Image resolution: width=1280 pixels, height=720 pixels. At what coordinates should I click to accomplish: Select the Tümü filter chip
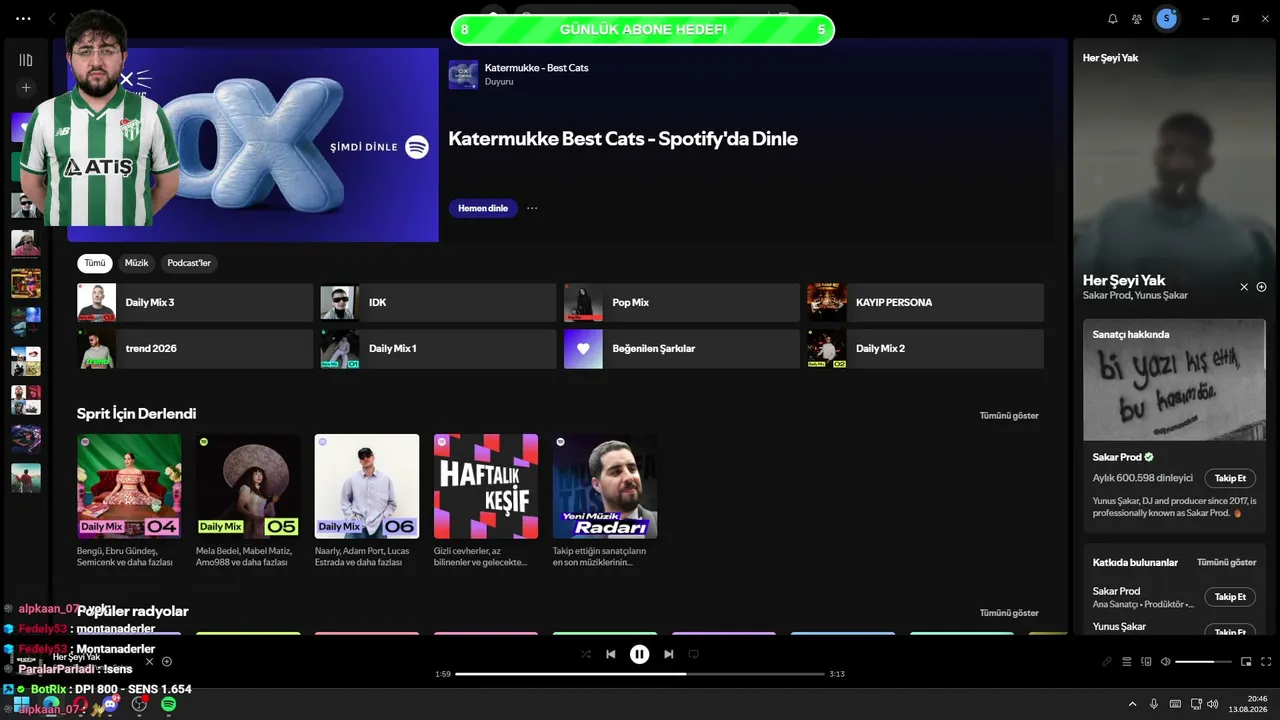95,263
